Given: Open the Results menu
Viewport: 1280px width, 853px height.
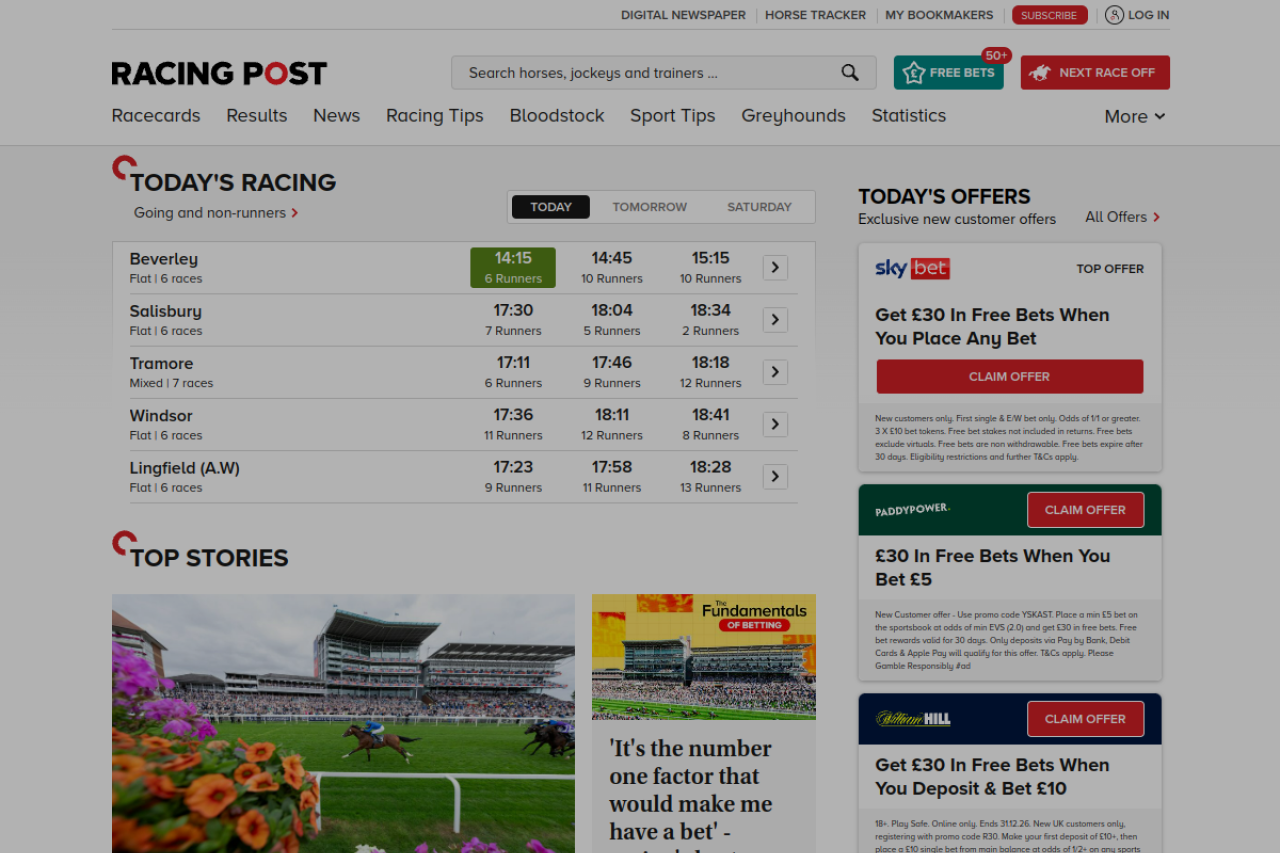Looking at the screenshot, I should [257, 116].
